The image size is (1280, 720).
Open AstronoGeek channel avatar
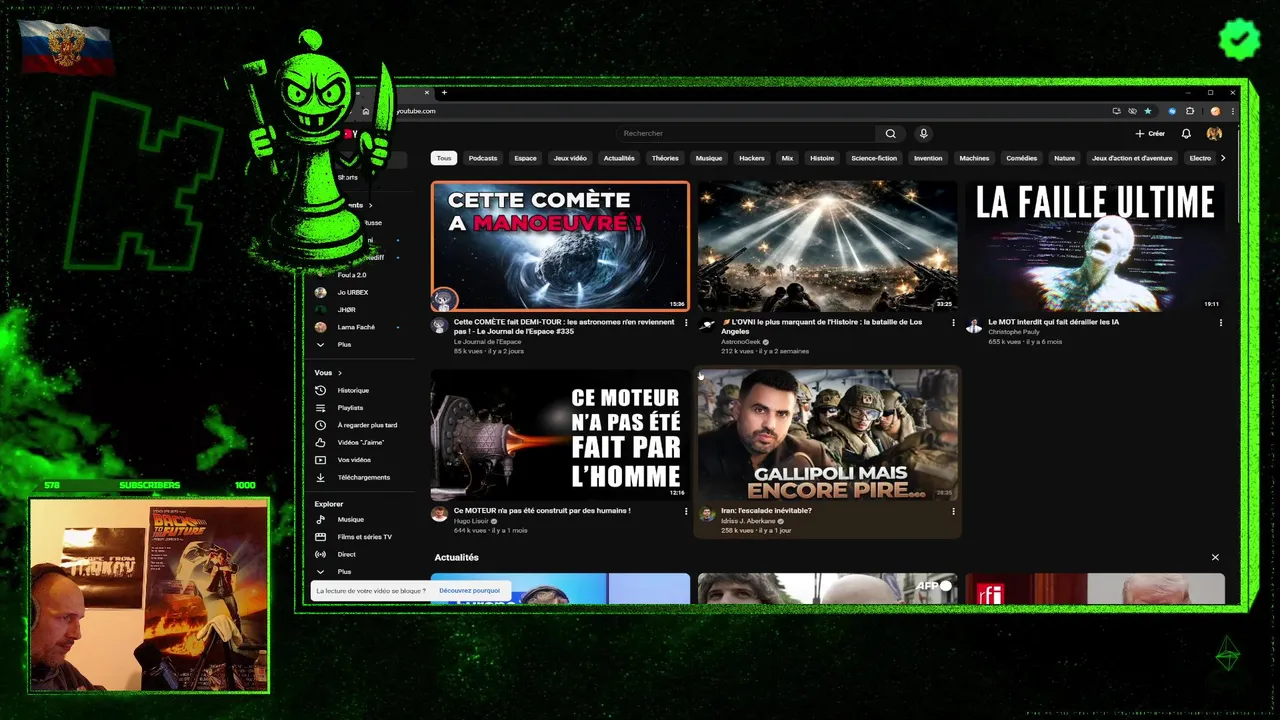(707, 326)
